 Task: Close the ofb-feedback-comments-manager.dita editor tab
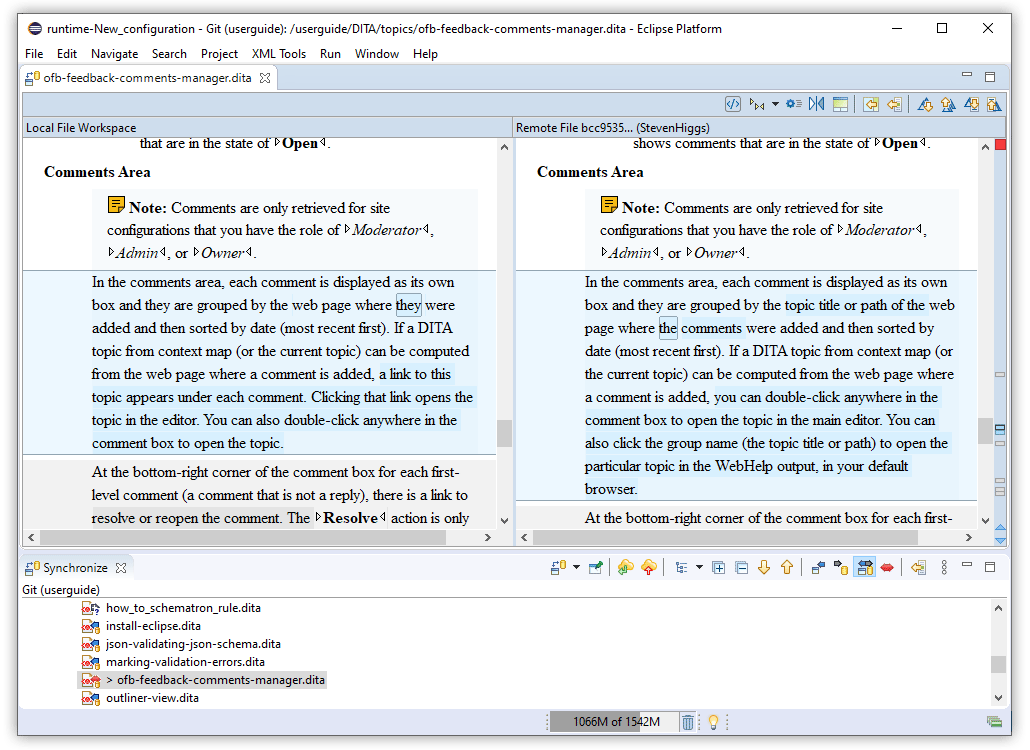coord(265,77)
